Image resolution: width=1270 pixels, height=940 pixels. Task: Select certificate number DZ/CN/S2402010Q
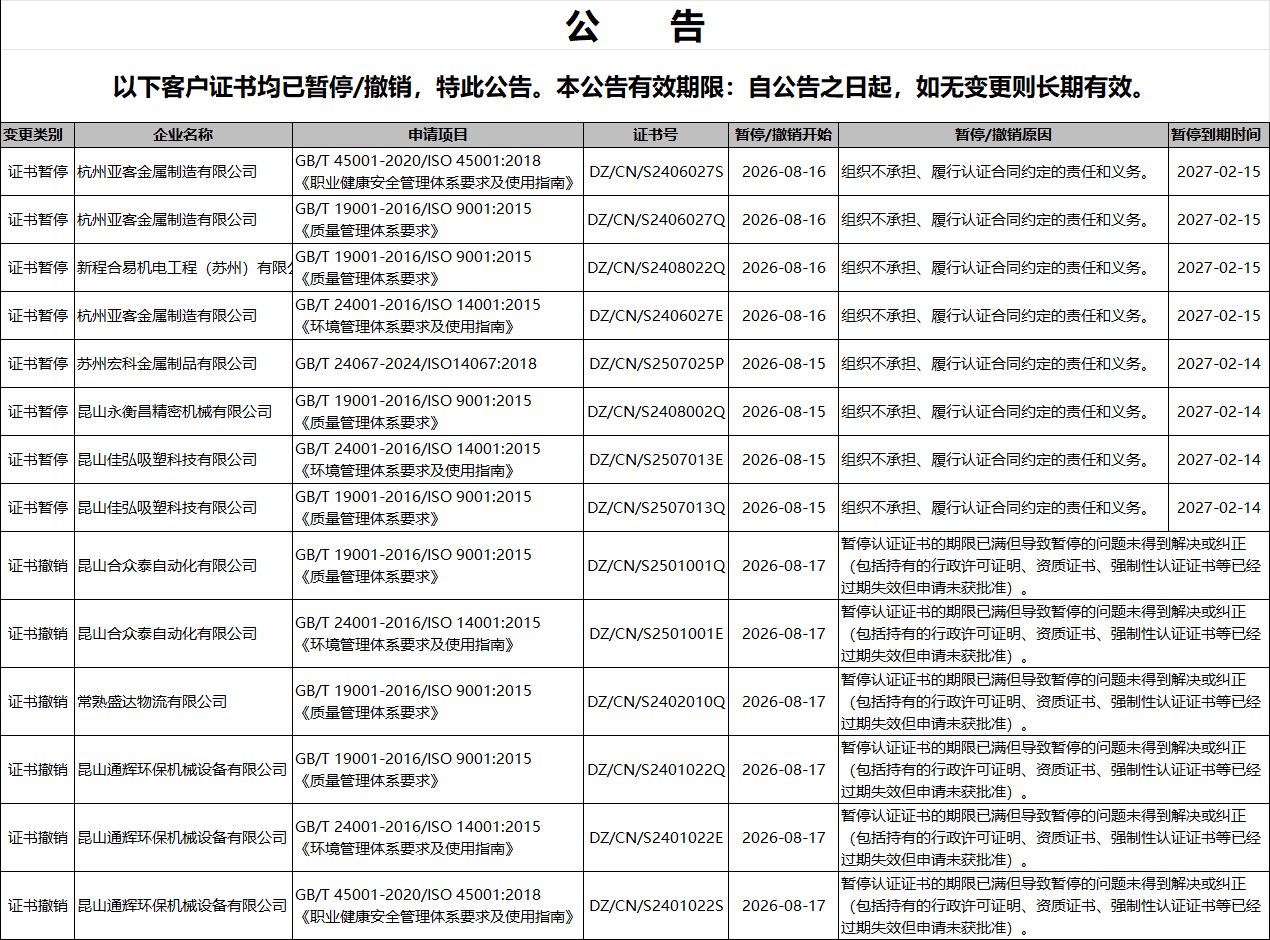click(656, 701)
